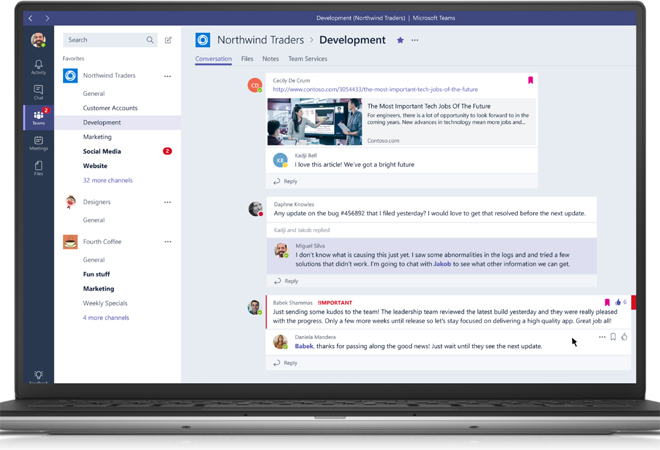Start a new chat with compose icon
Screen dimensions: 660x450
[168, 40]
